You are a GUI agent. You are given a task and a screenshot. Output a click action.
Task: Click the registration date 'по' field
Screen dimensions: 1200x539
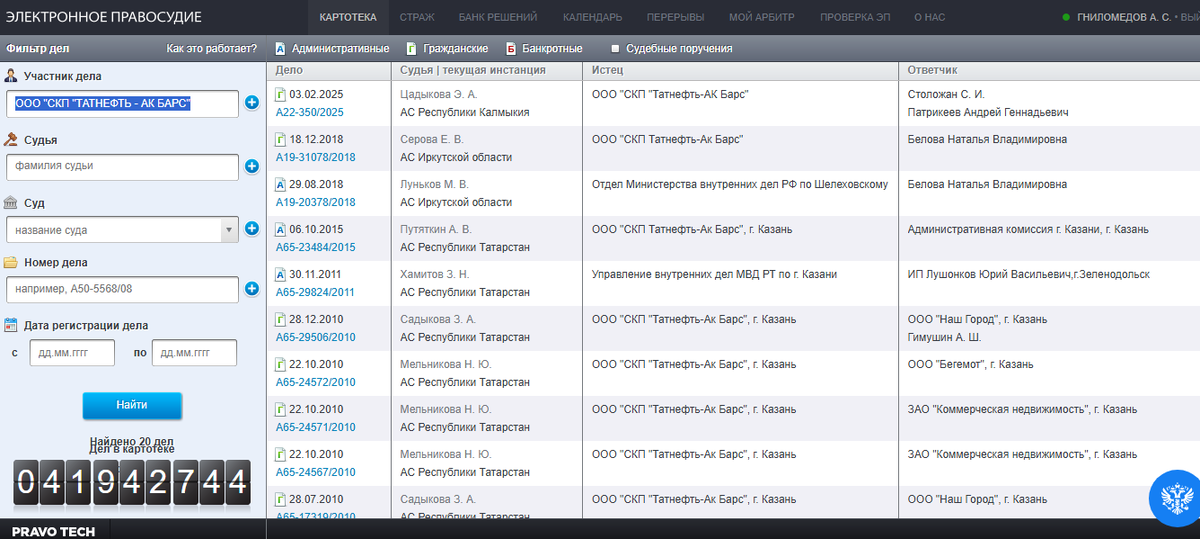coord(194,353)
